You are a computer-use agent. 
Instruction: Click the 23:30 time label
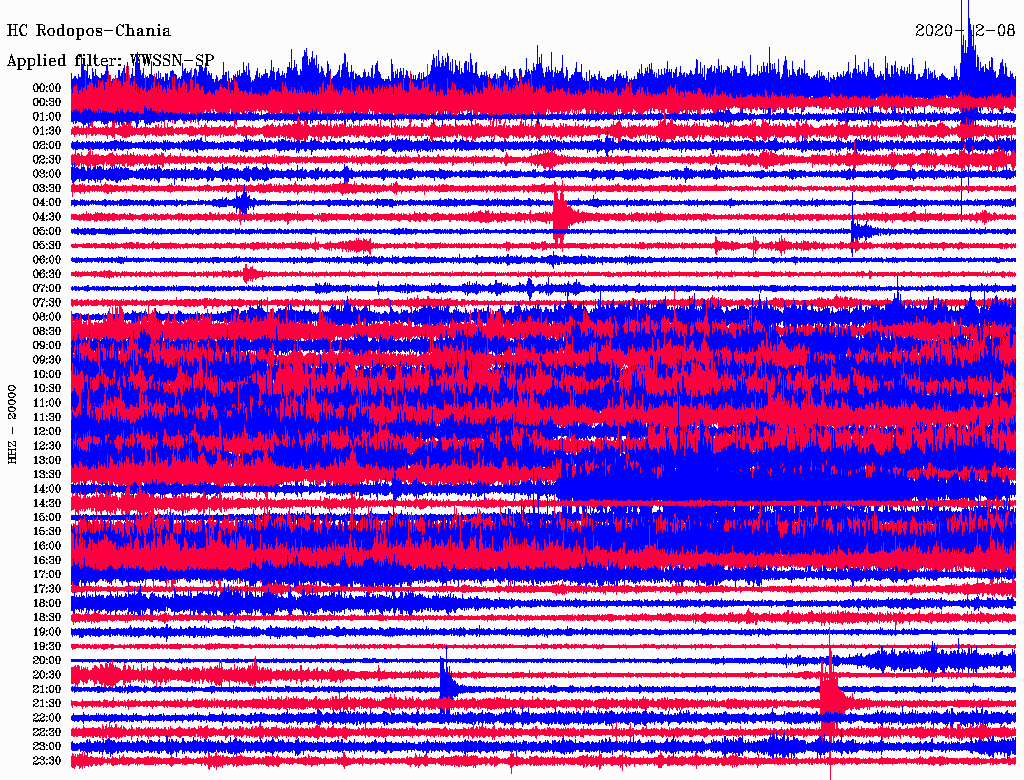point(46,761)
